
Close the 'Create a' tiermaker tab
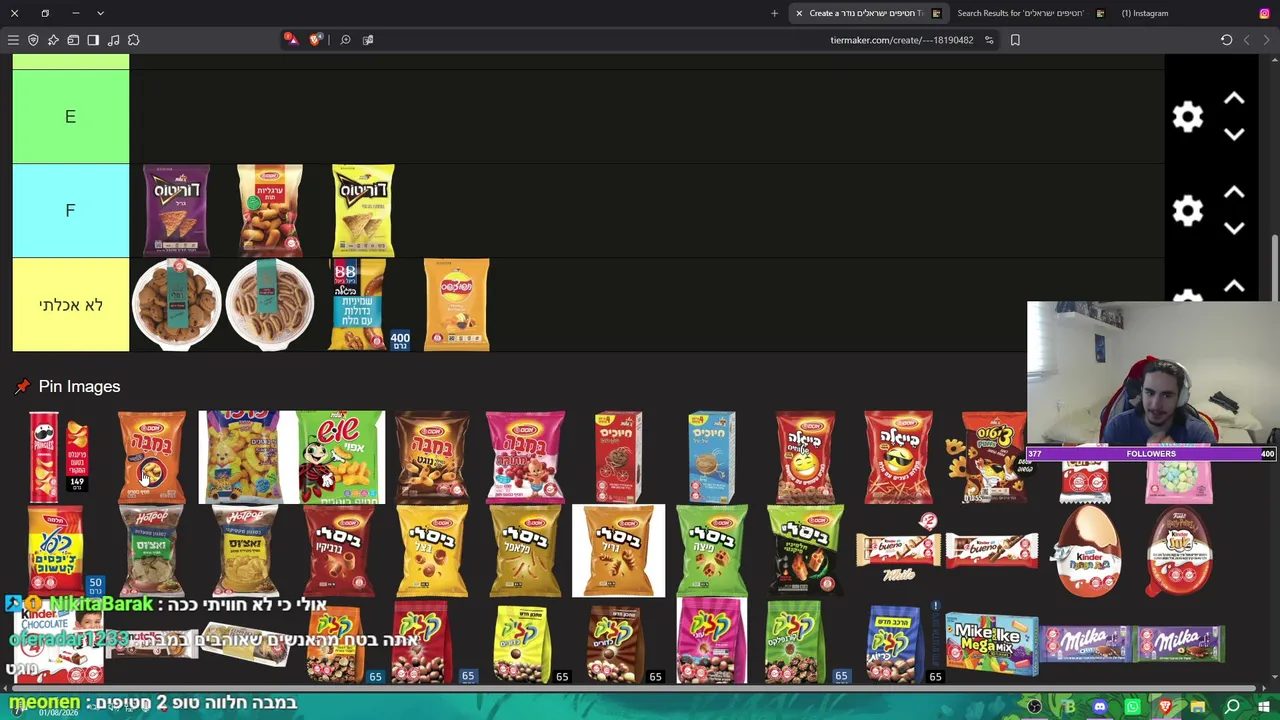[x=799, y=13]
